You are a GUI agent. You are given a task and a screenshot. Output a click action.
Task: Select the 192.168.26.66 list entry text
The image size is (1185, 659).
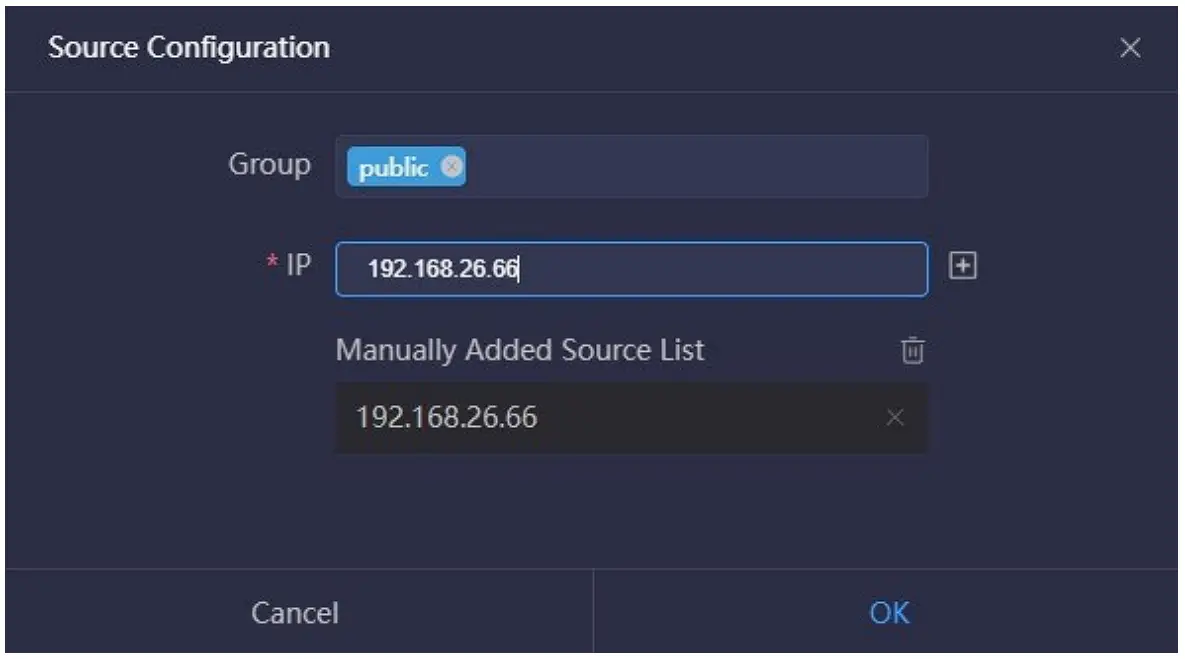(447, 417)
